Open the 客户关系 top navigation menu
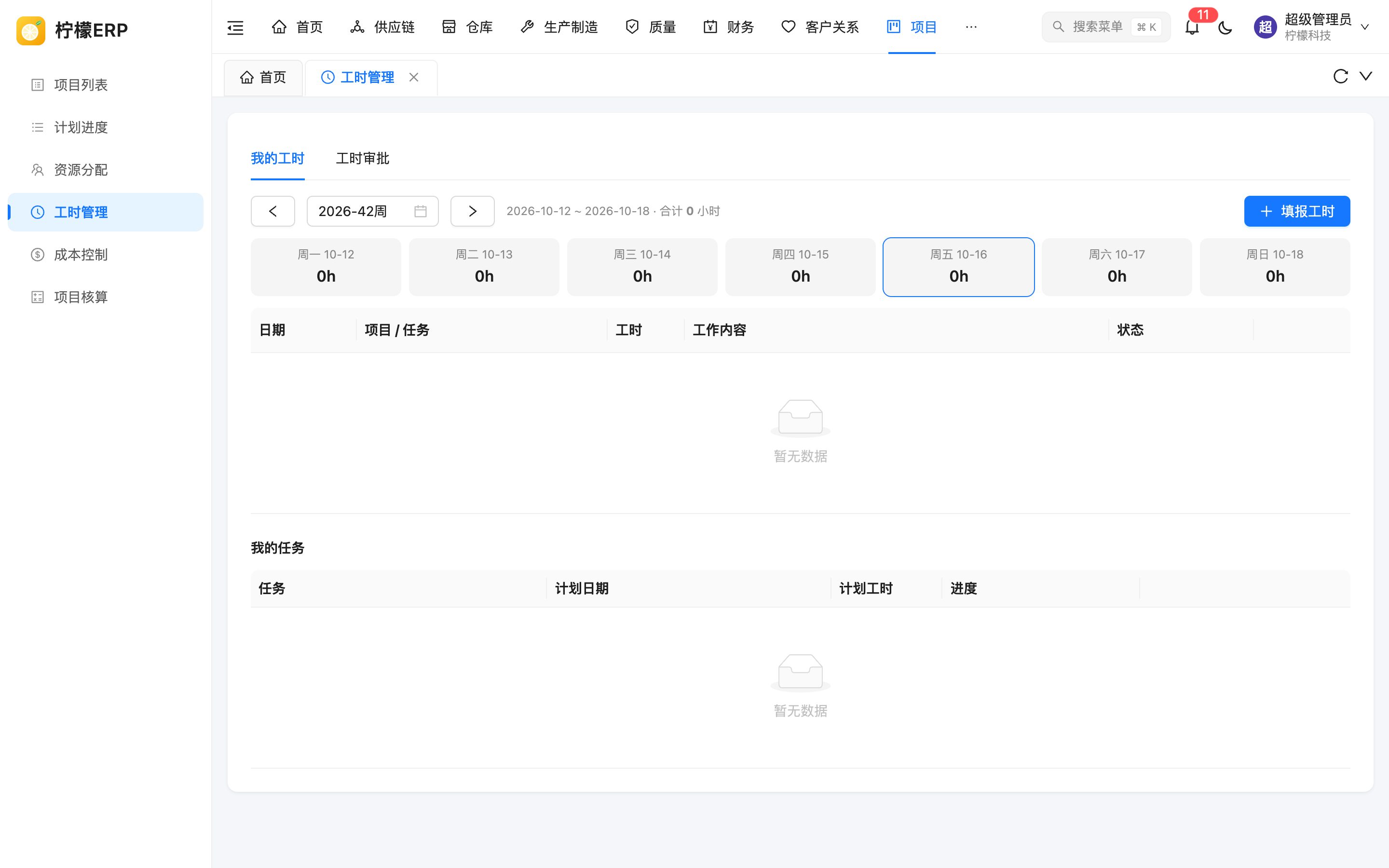Viewport: 1389px width, 868px height. pos(820,27)
